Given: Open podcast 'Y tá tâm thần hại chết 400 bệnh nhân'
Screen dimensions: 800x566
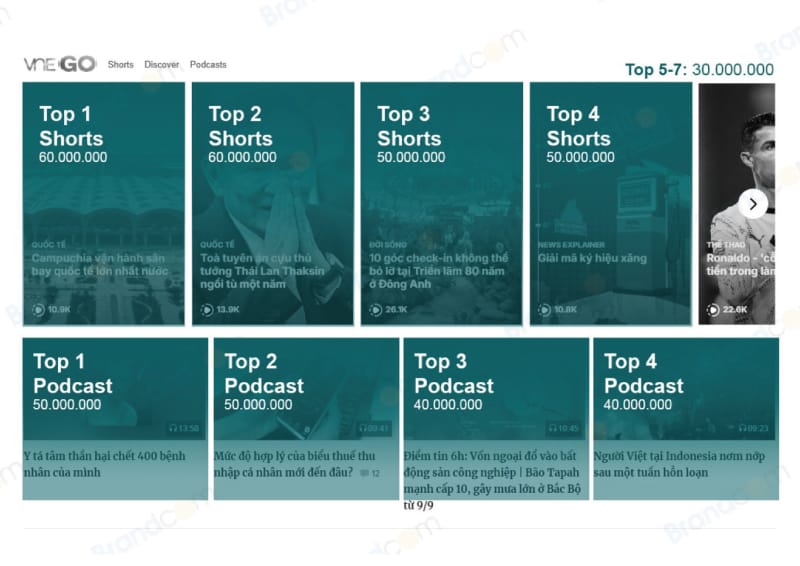Looking at the screenshot, I should coord(104,464).
